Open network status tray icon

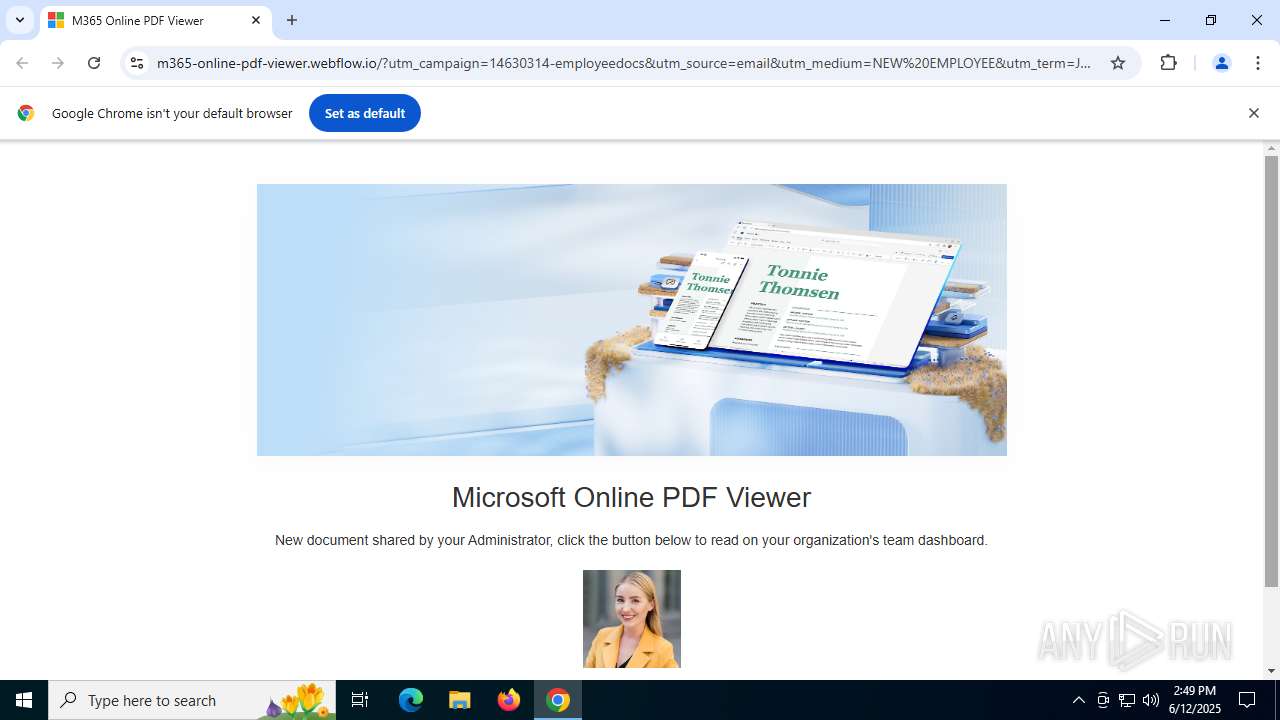pyautogui.click(x=1127, y=700)
